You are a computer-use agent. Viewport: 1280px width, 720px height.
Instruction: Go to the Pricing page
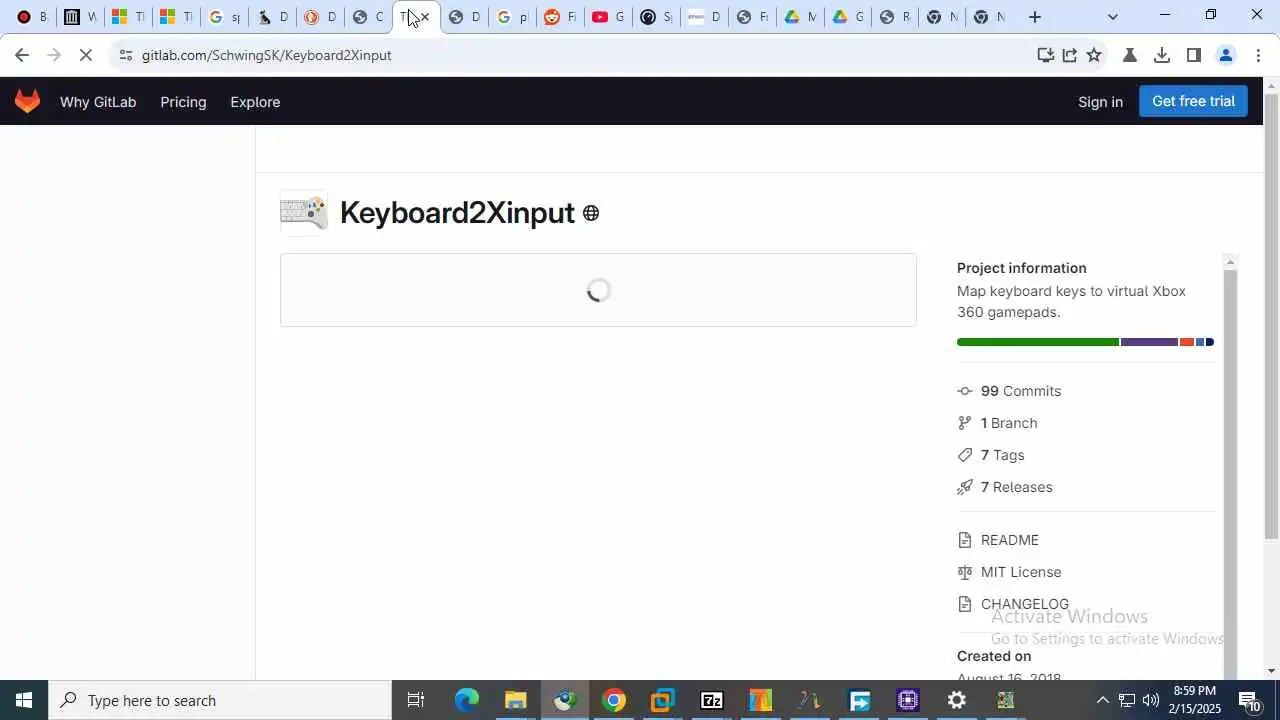(x=183, y=102)
